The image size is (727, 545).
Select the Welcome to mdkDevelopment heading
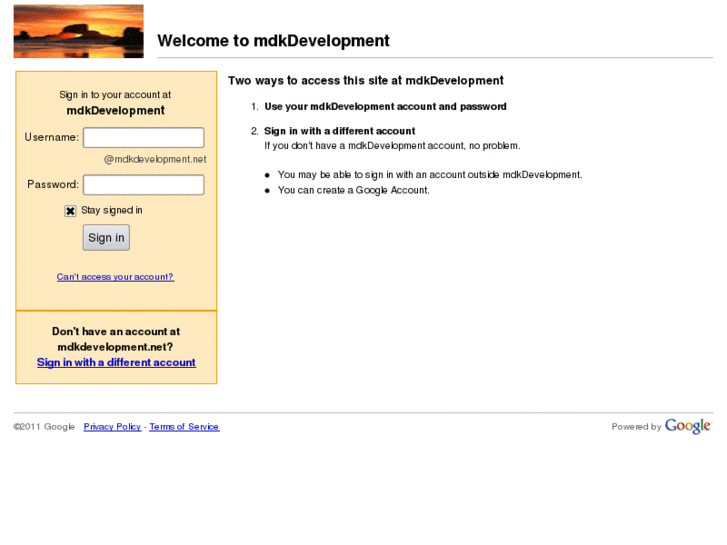tap(273, 41)
